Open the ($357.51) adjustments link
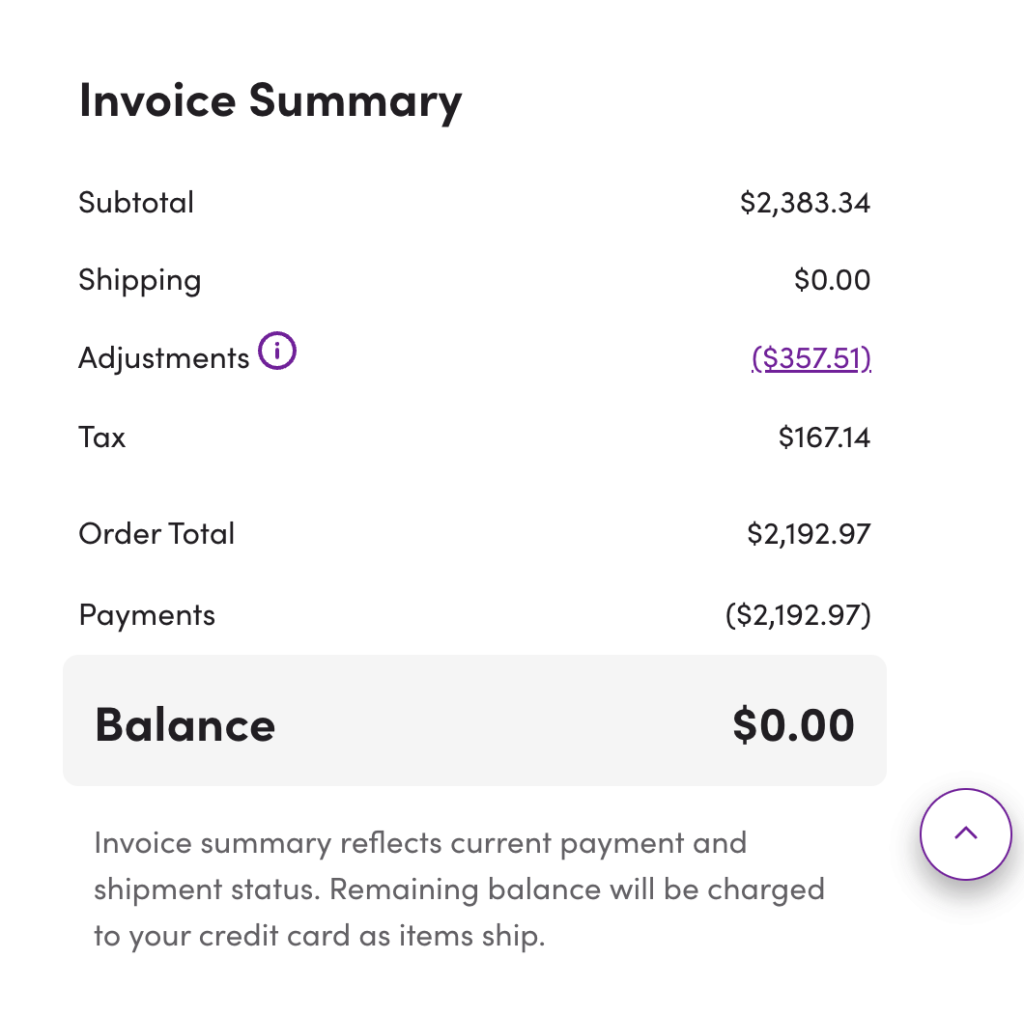Image resolution: width=1024 pixels, height=1016 pixels. click(x=811, y=358)
